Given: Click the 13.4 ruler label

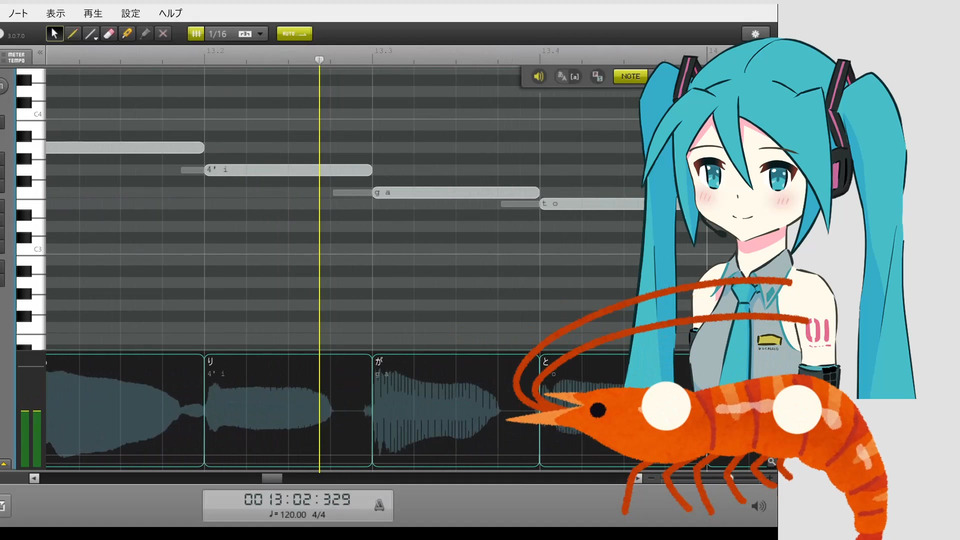Looking at the screenshot, I should [550, 51].
